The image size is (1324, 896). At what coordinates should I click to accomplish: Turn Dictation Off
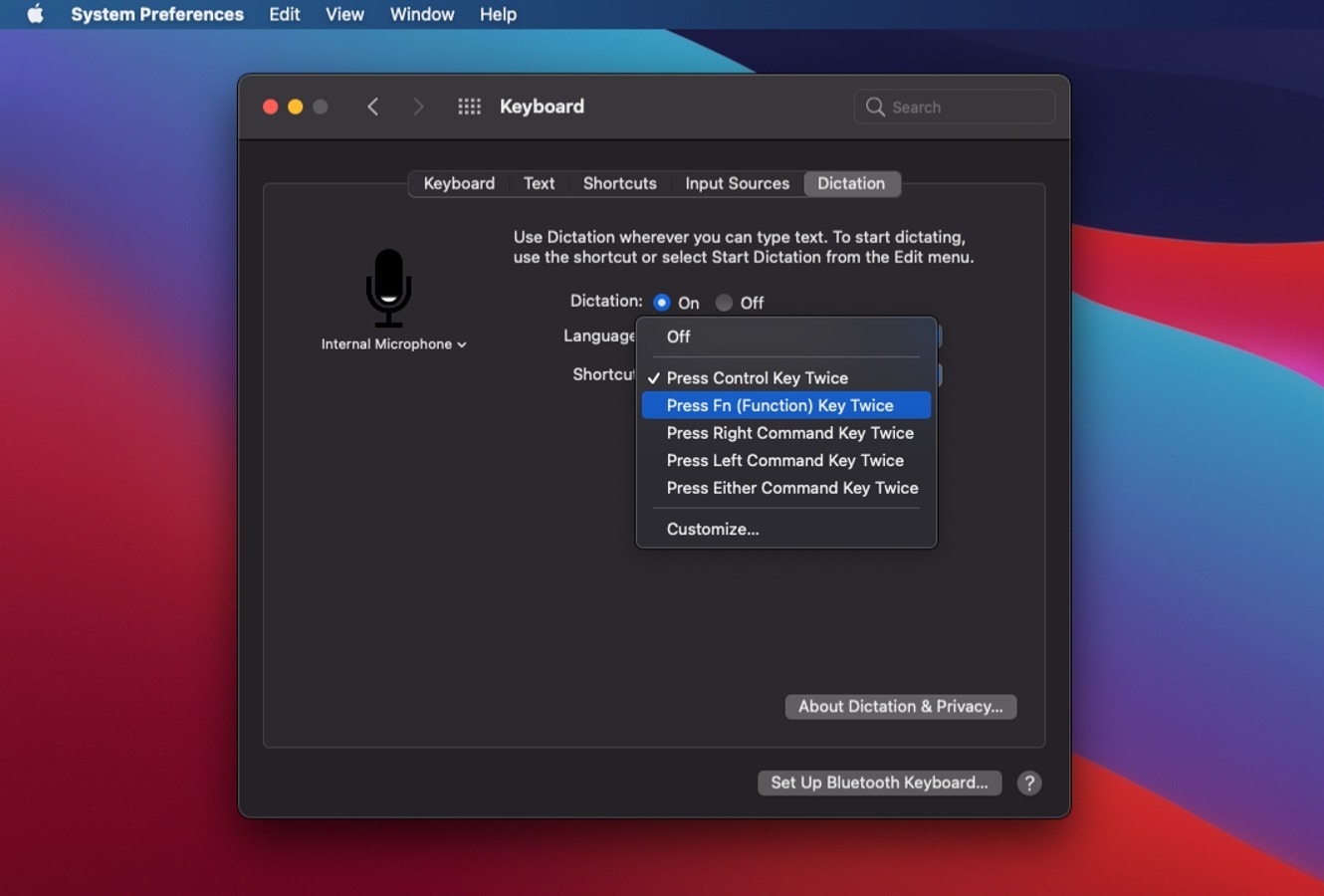tap(724, 302)
